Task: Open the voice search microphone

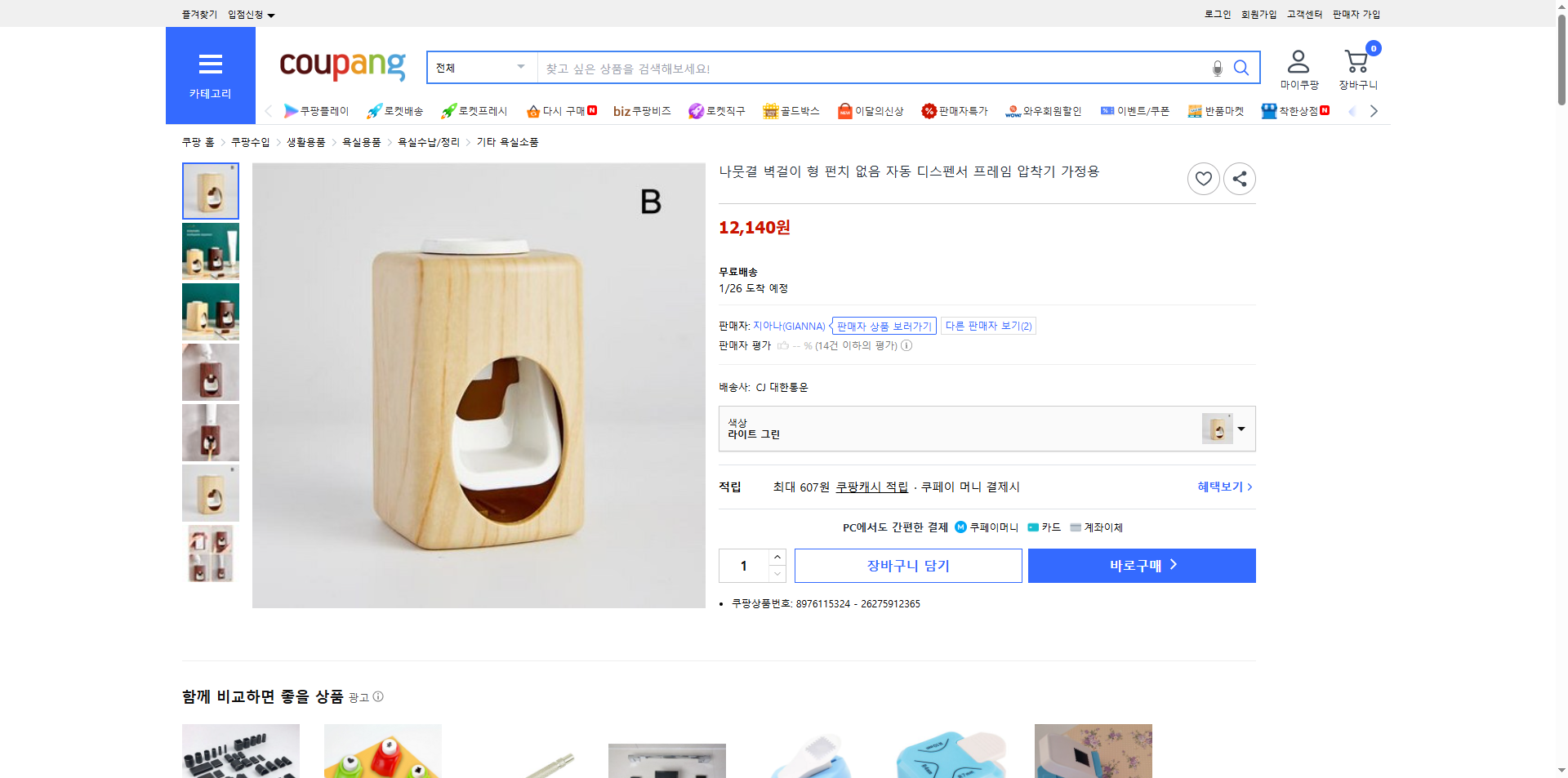Action: (1217, 69)
